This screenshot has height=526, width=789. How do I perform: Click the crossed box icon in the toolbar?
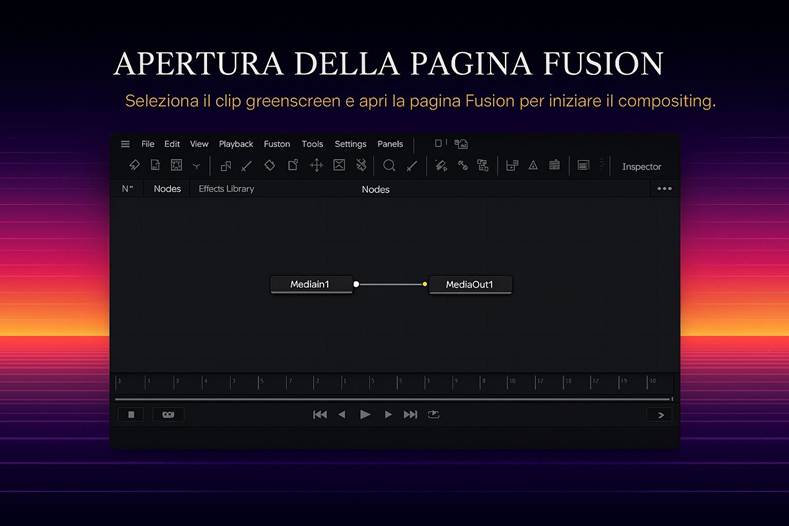339,165
